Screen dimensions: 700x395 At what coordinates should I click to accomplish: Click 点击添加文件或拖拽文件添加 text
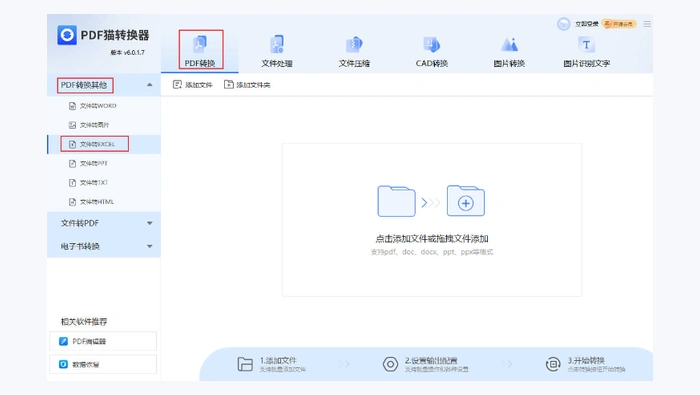(432, 239)
